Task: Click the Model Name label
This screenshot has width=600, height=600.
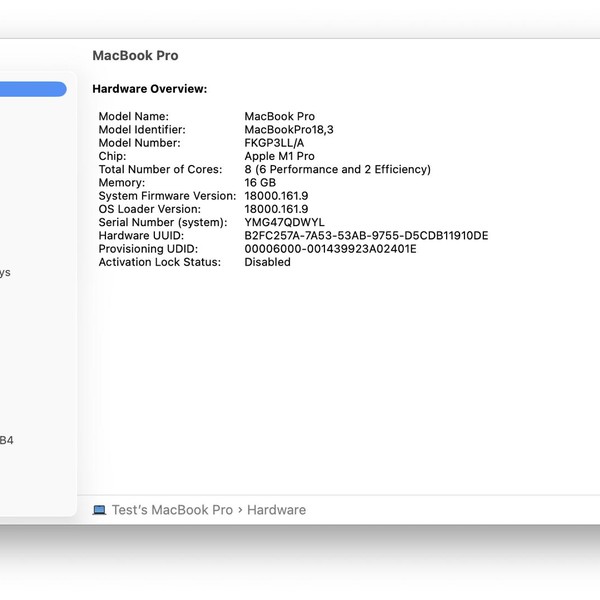Action: click(134, 116)
